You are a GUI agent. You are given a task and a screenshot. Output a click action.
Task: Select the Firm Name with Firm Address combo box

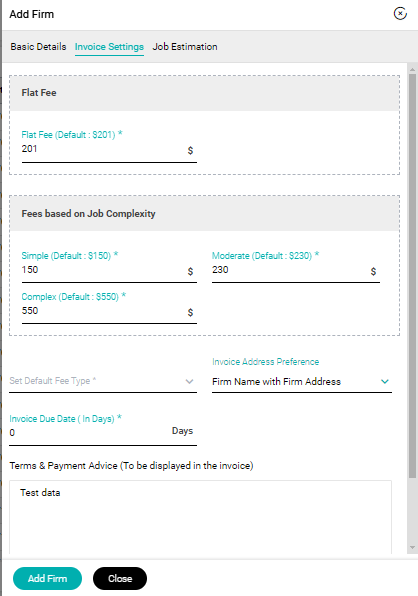click(x=302, y=382)
